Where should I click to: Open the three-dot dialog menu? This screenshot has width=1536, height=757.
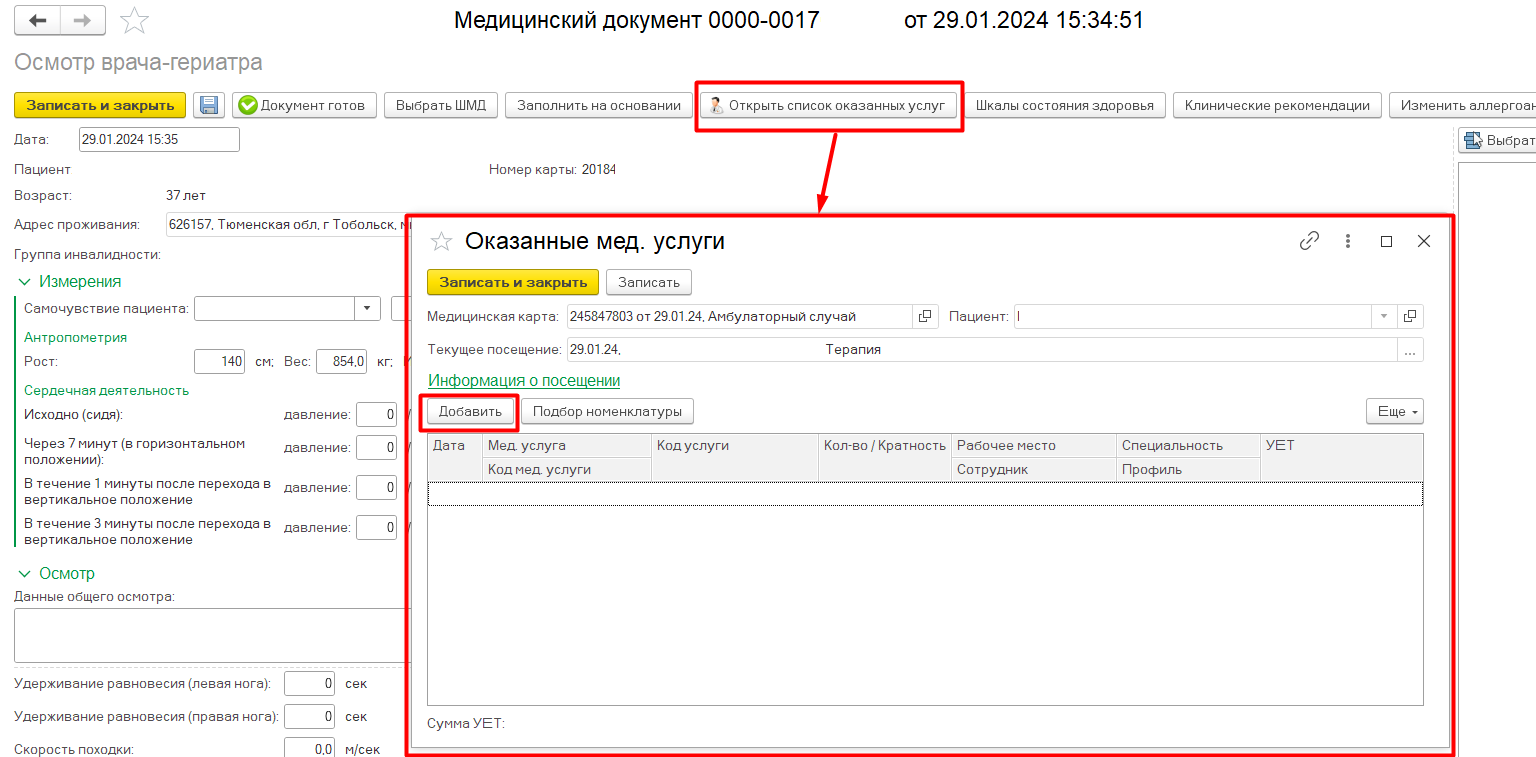tap(1348, 241)
